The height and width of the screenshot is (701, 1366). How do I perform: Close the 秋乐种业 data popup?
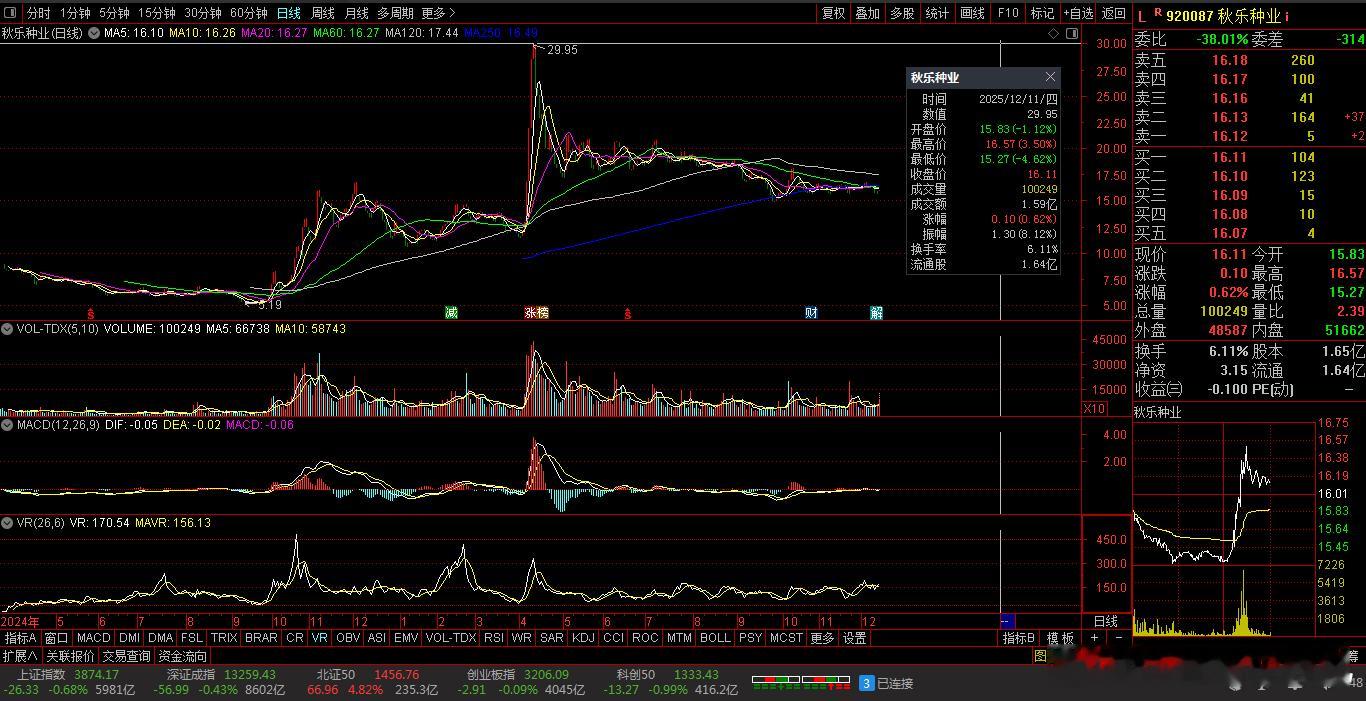coord(1050,77)
